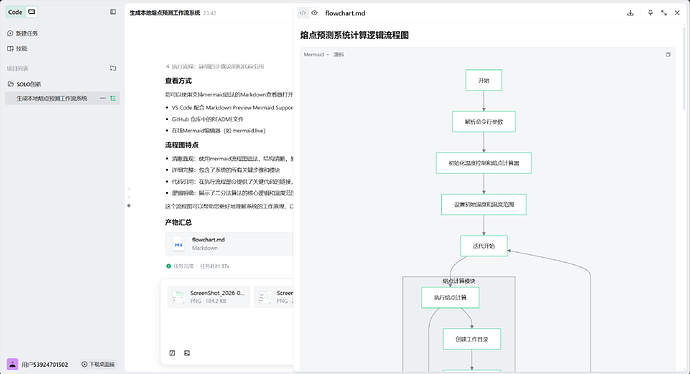Click the 流程图特点 heading
This screenshot has height=374, width=690.
click(182, 145)
